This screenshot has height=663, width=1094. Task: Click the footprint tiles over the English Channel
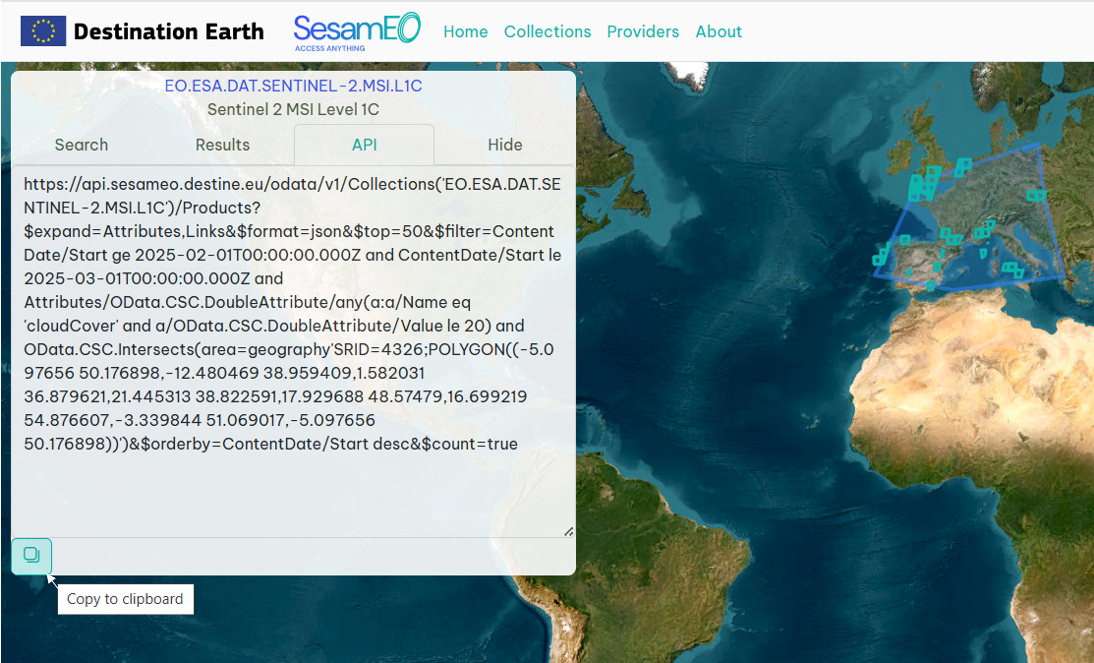point(922,186)
